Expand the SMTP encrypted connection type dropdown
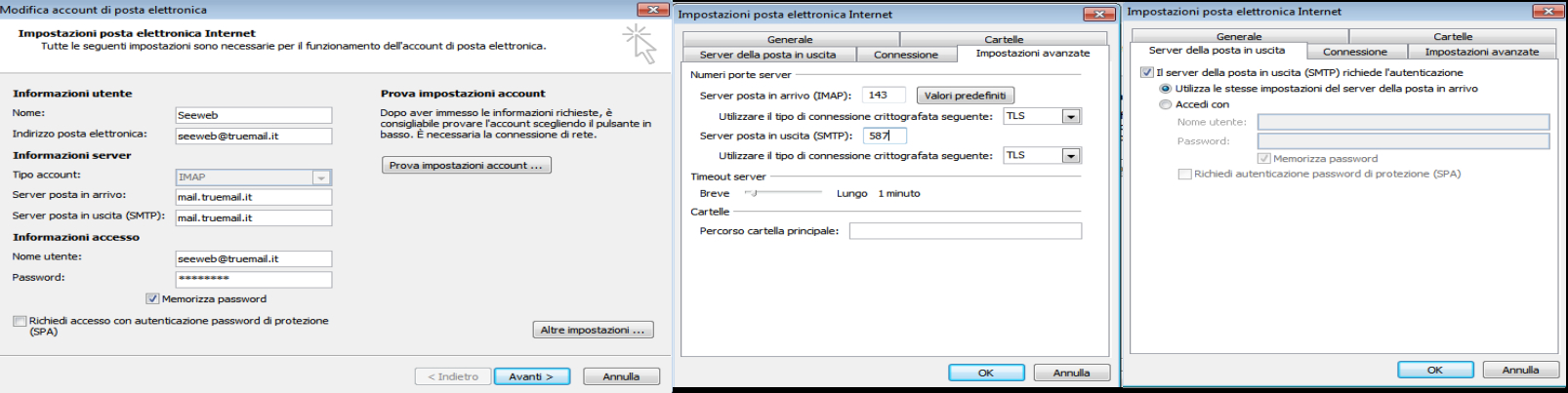 (1070, 156)
